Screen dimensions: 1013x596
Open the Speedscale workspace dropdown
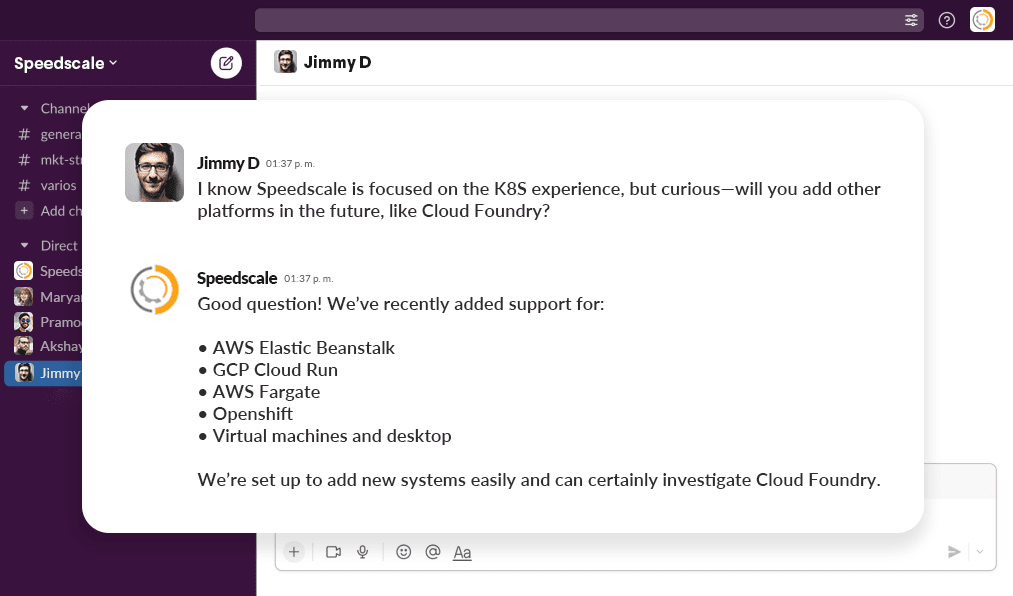(65, 63)
